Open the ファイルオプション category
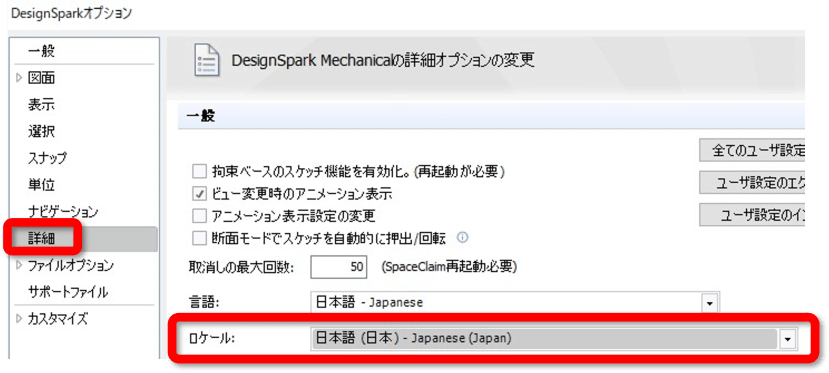This screenshot has width=829, height=373. coord(70,265)
